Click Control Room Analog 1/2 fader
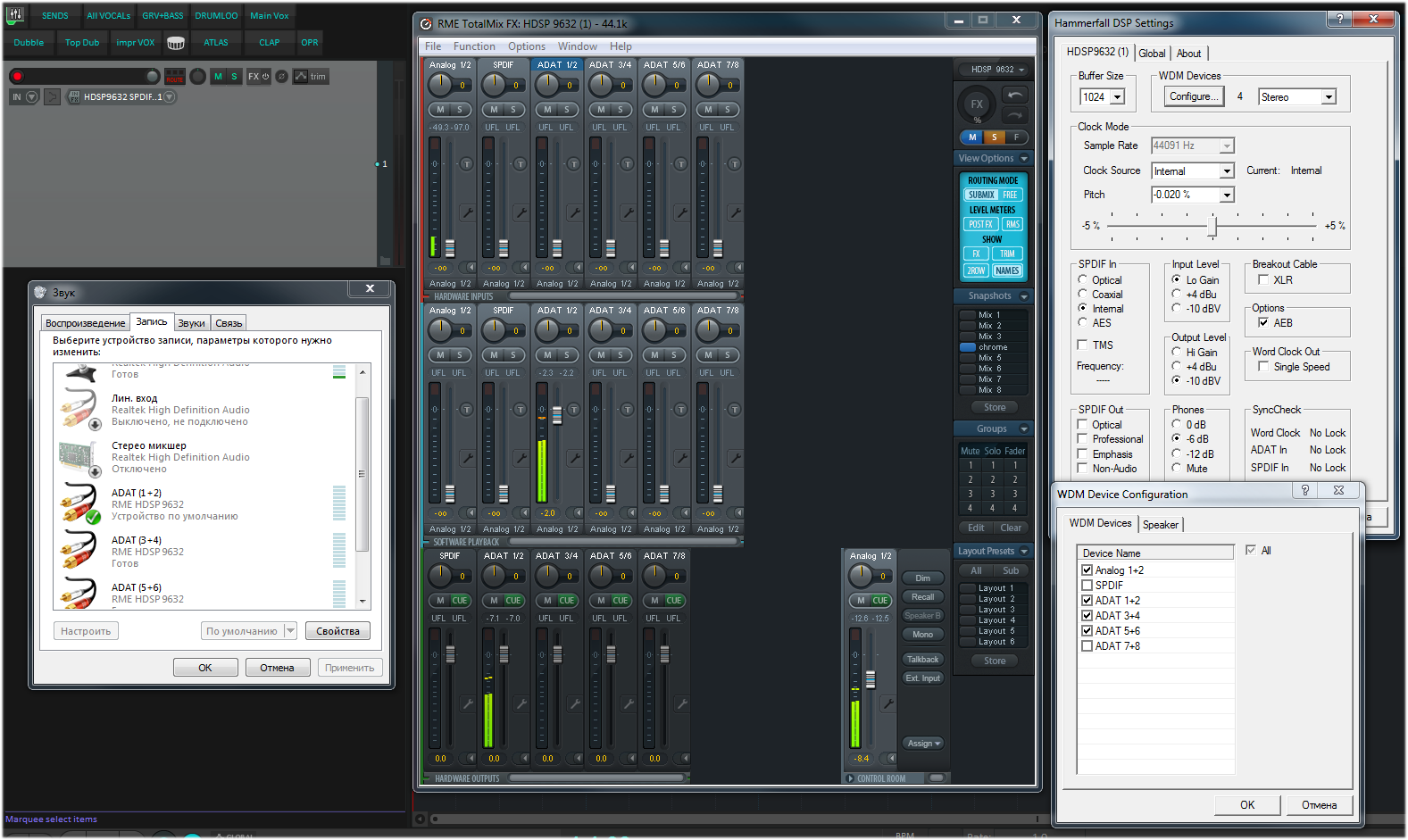This screenshot has height=840, width=1408. (x=871, y=679)
